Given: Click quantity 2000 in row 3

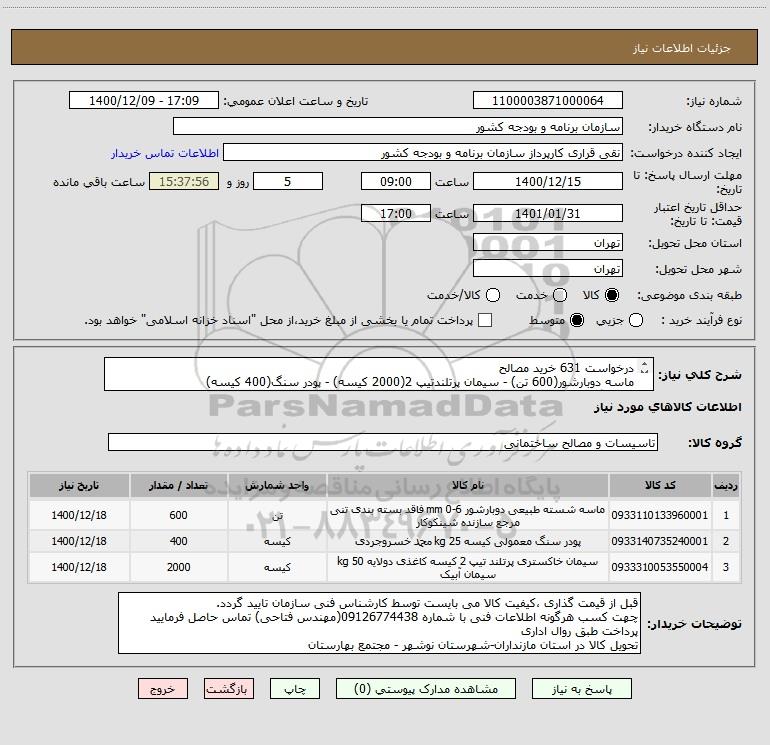Looking at the screenshot, I should coord(178,567).
